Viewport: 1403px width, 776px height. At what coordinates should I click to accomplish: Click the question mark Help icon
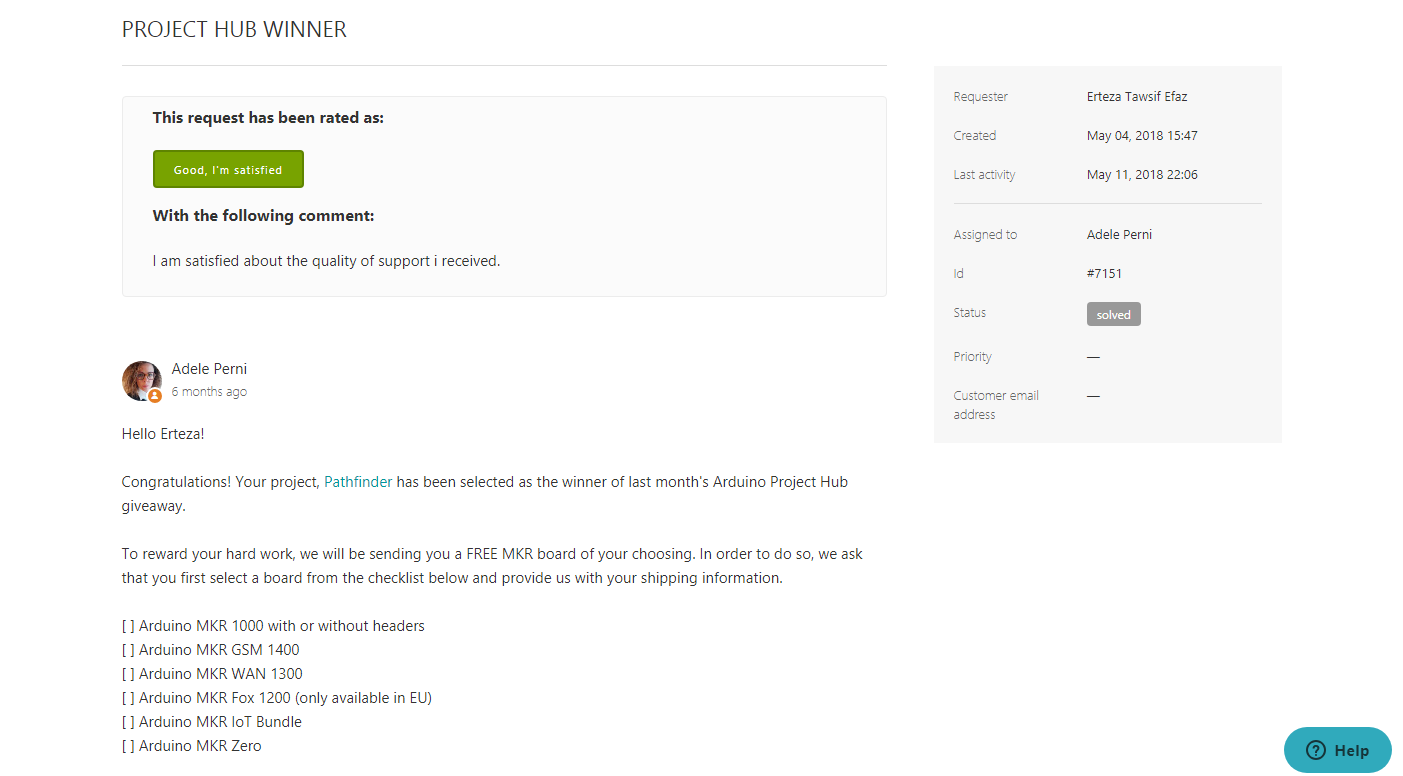click(x=1316, y=750)
